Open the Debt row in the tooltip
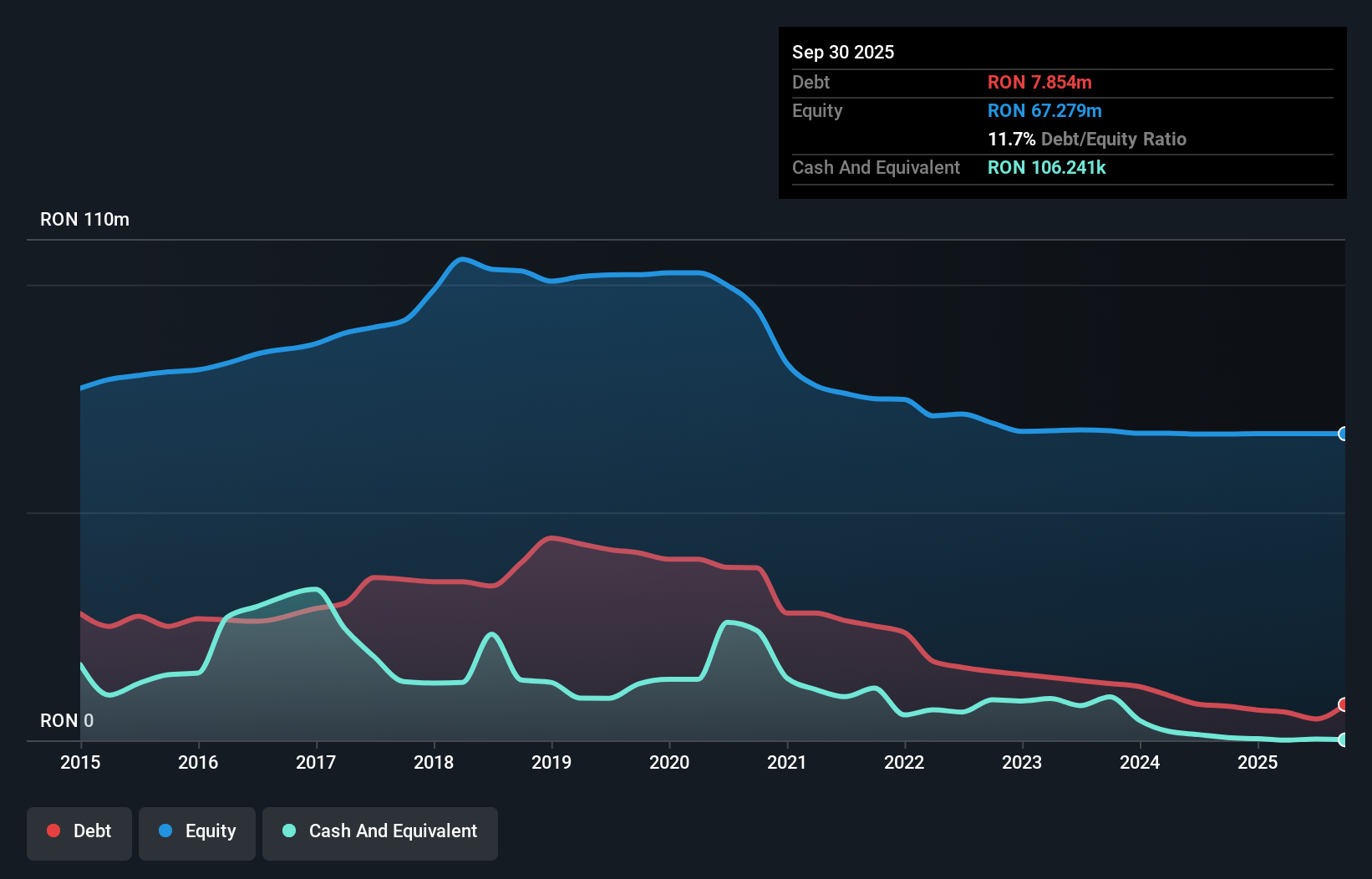Viewport: 1372px width, 879px height. click(x=810, y=82)
